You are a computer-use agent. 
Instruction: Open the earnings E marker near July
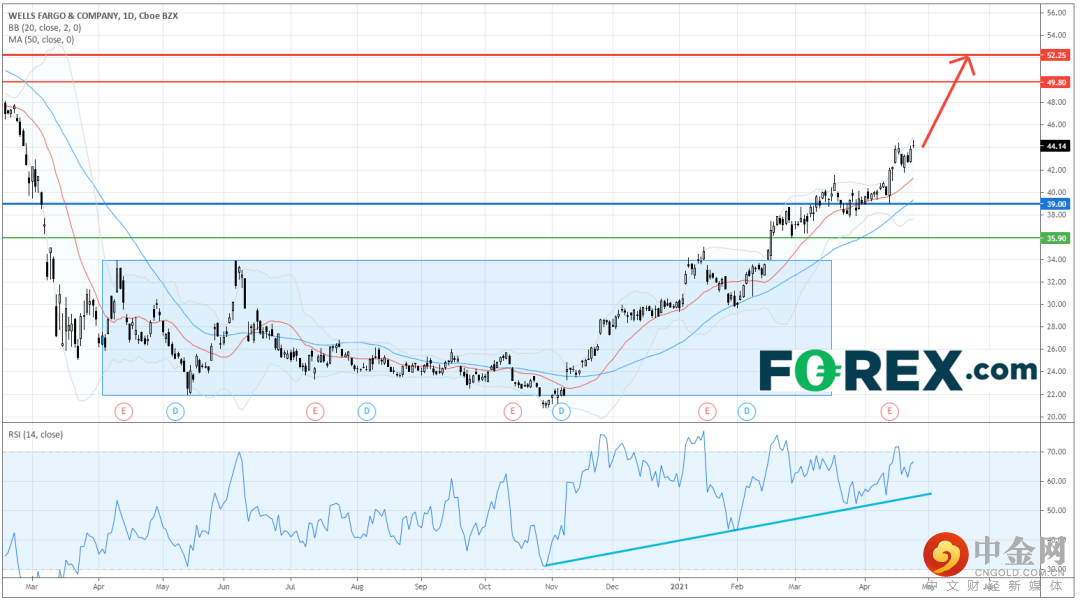[x=315, y=412]
